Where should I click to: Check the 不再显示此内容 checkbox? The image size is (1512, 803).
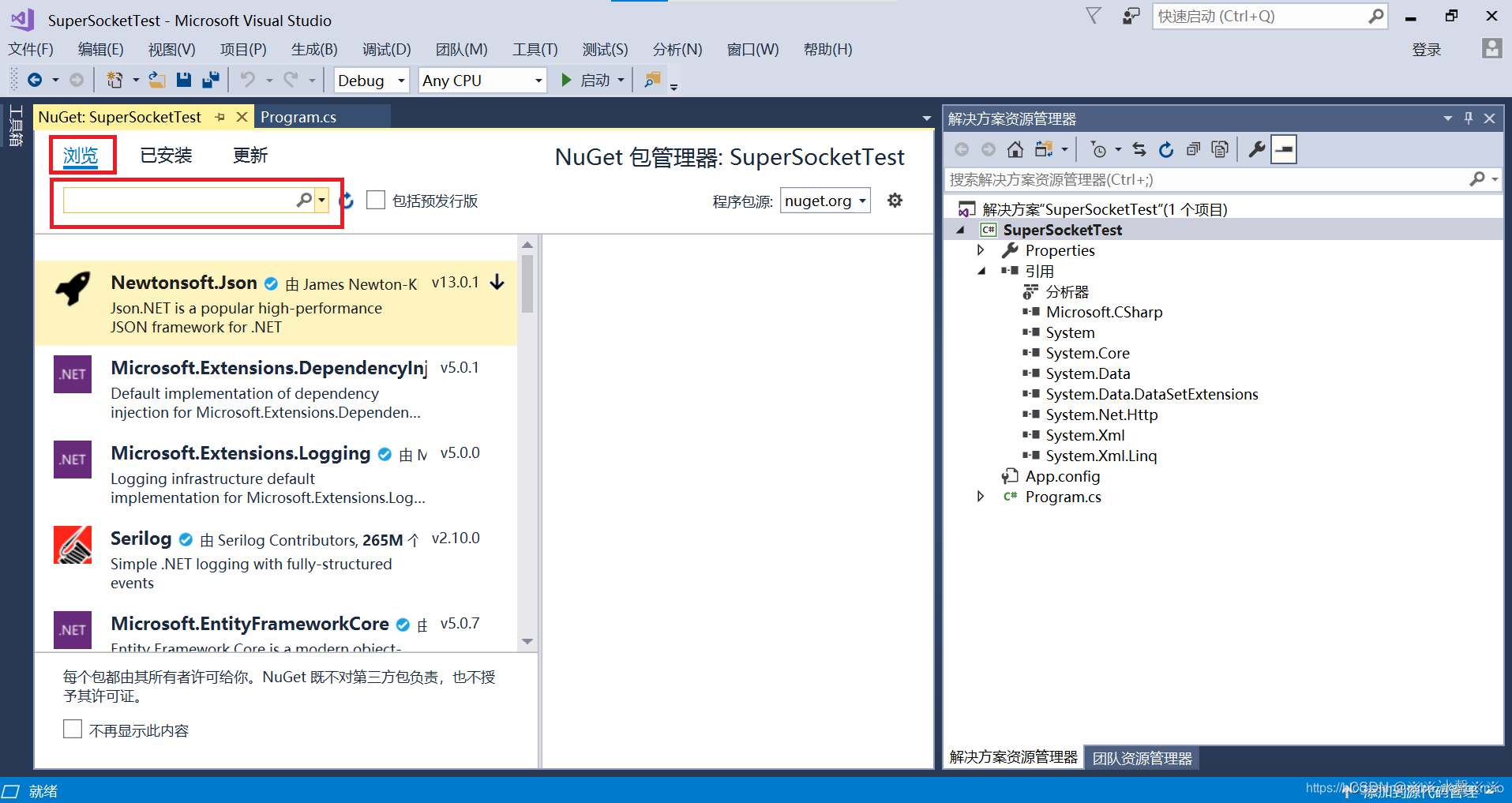(73, 729)
